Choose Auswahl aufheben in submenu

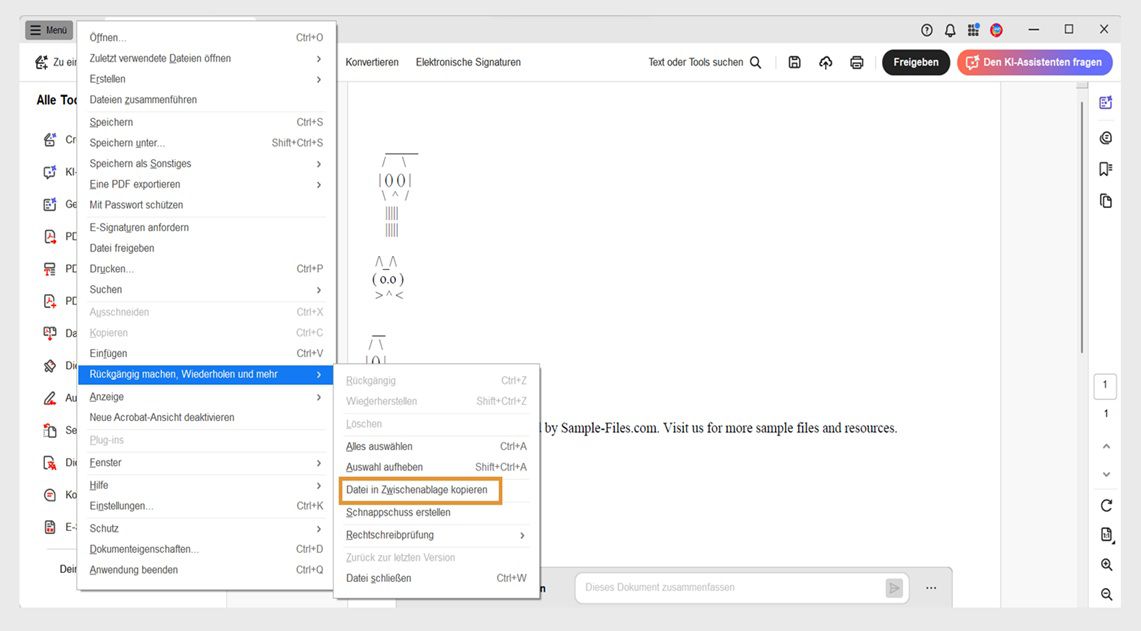pos(436,467)
